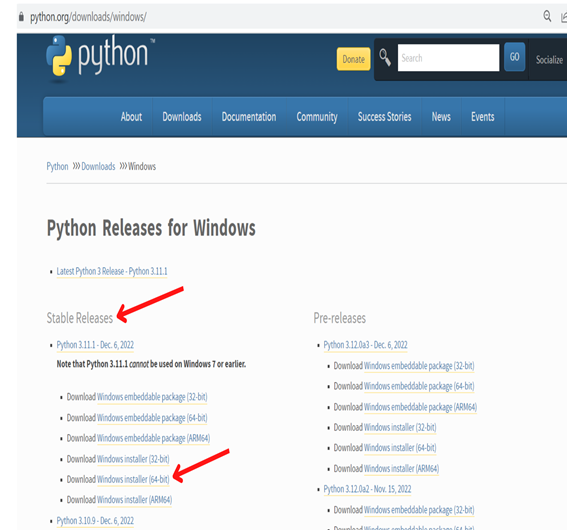Open the Events navigation item
Image resolution: width=567 pixels, height=532 pixels.
(482, 117)
